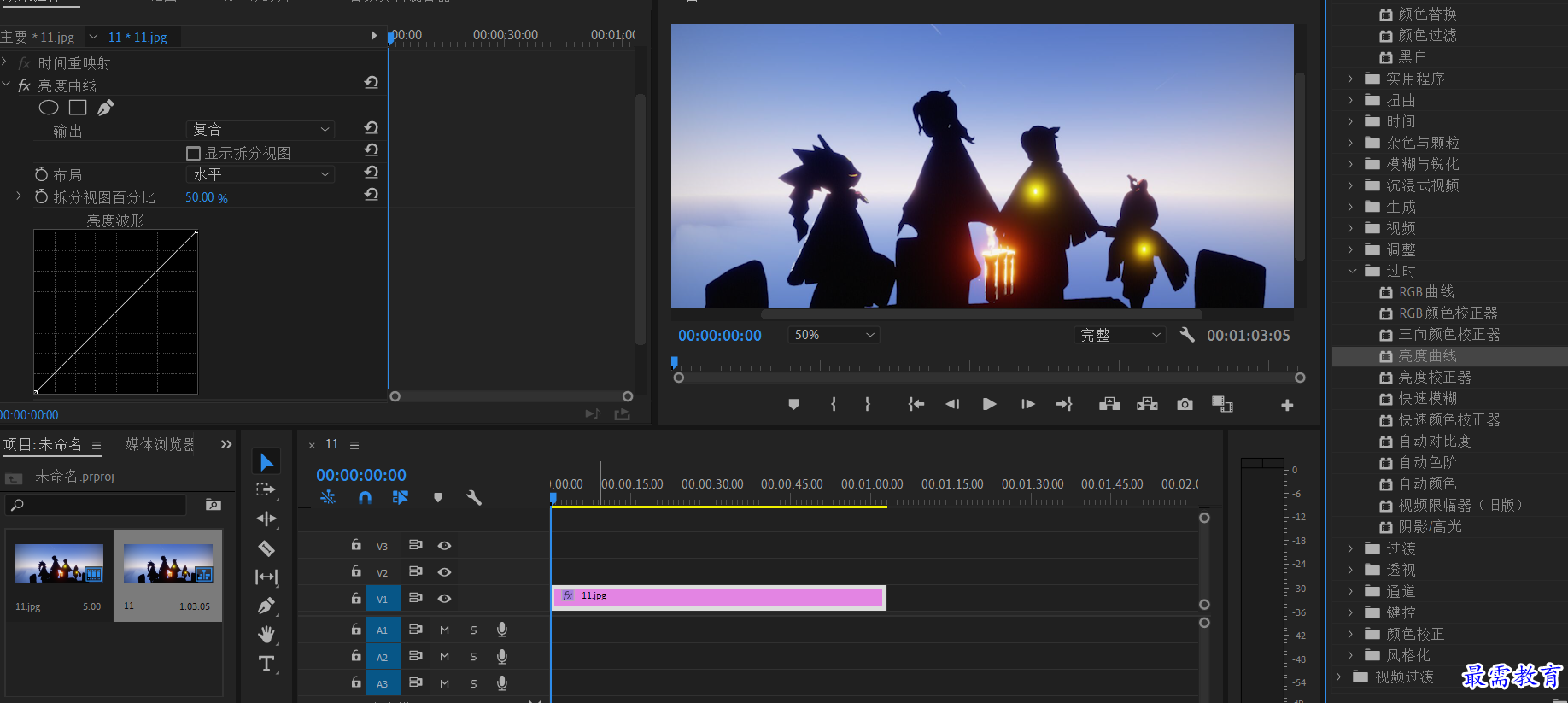Switch to the 媒体浏览器 tab

[160, 444]
